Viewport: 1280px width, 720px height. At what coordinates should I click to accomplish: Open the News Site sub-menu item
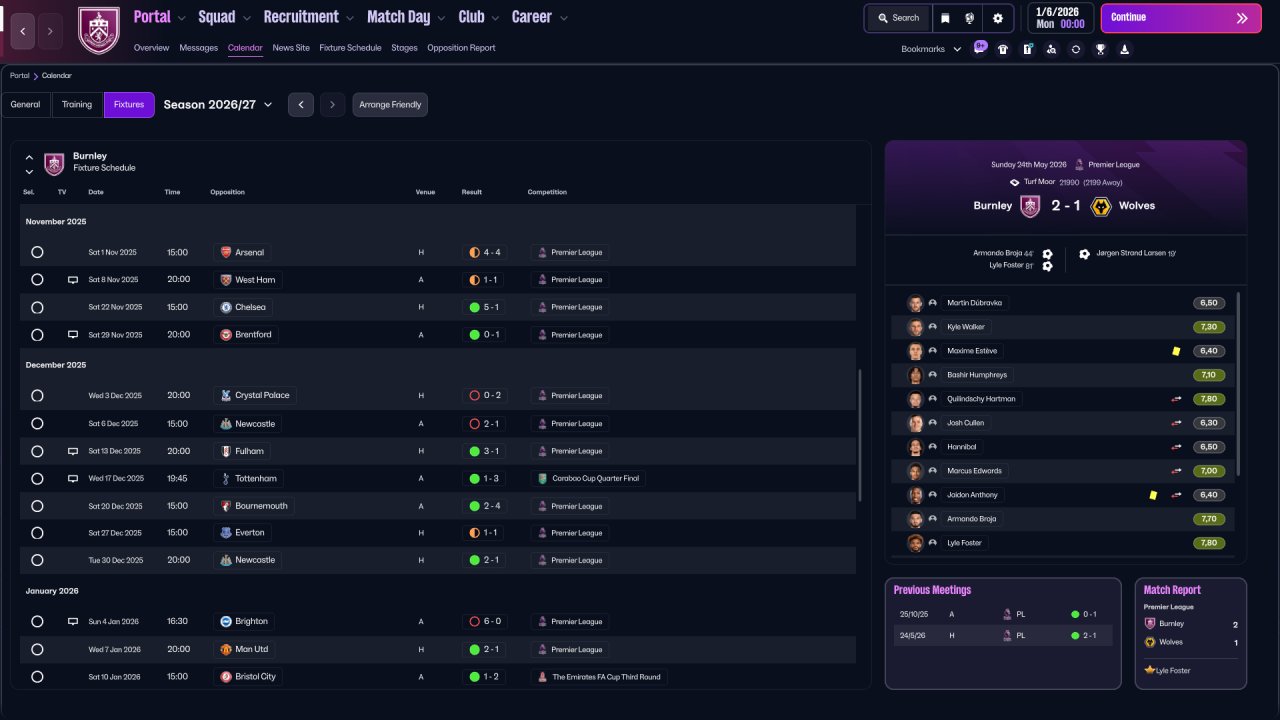[x=291, y=48]
